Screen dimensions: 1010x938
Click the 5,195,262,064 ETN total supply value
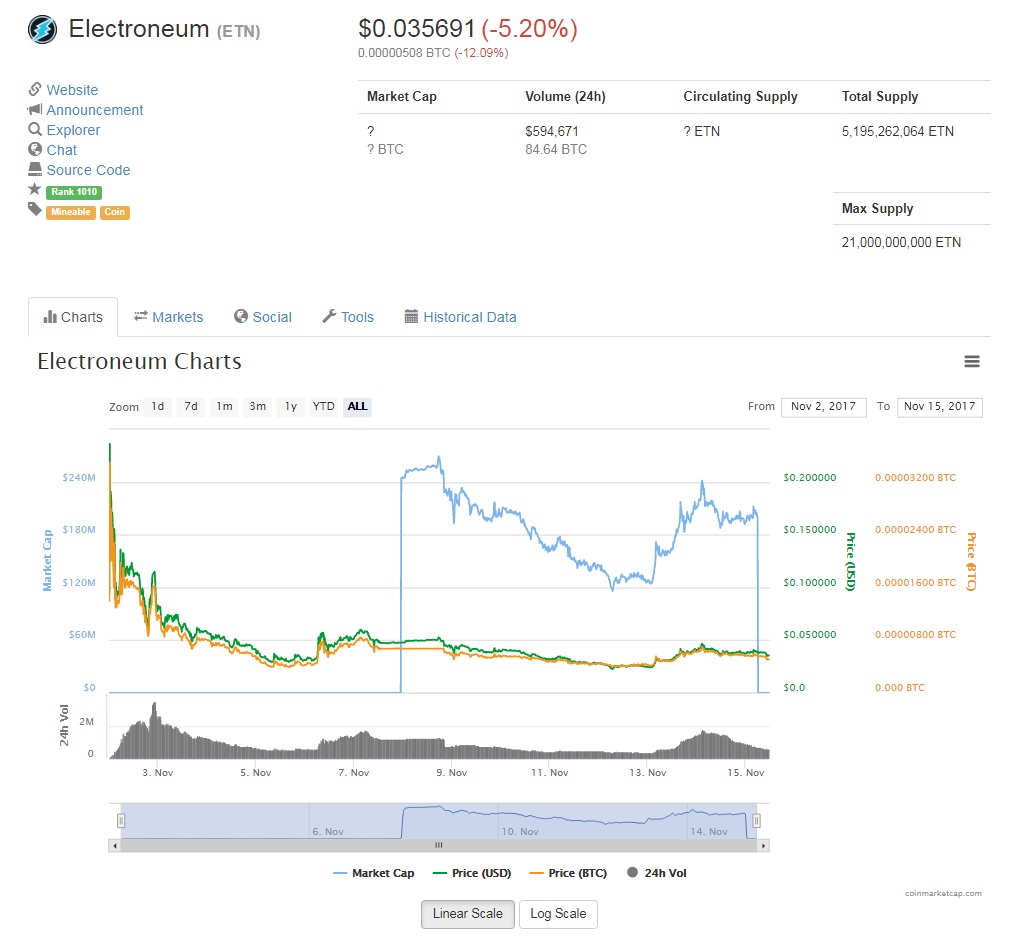[897, 131]
